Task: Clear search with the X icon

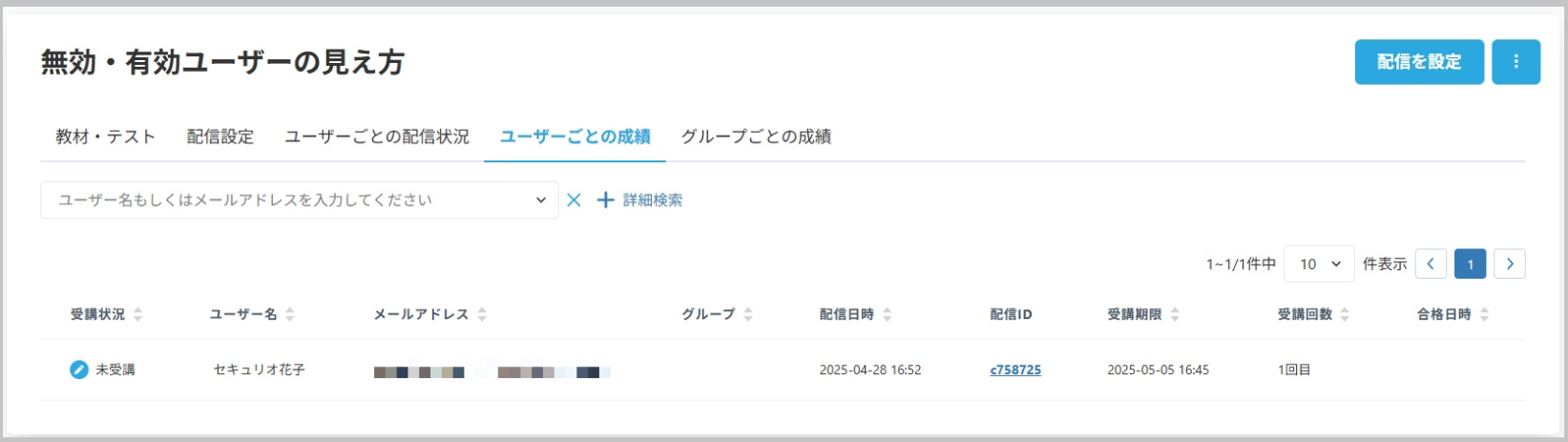Action: click(574, 200)
